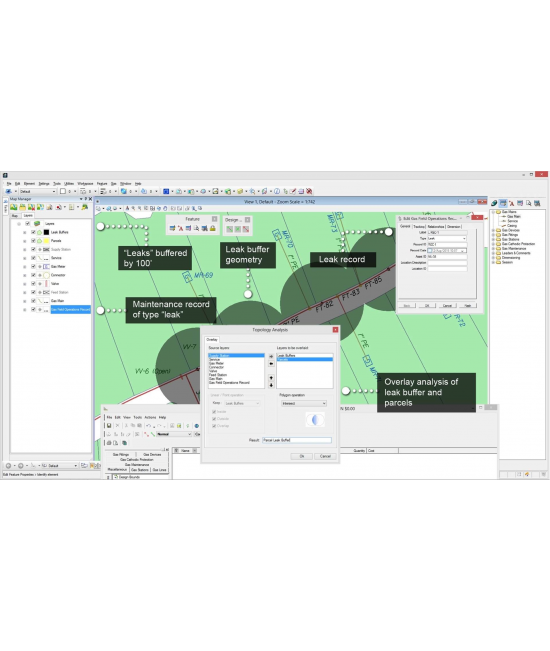Open the Feature menu in menu bar
This screenshot has height=651, width=550.
(x=102, y=184)
